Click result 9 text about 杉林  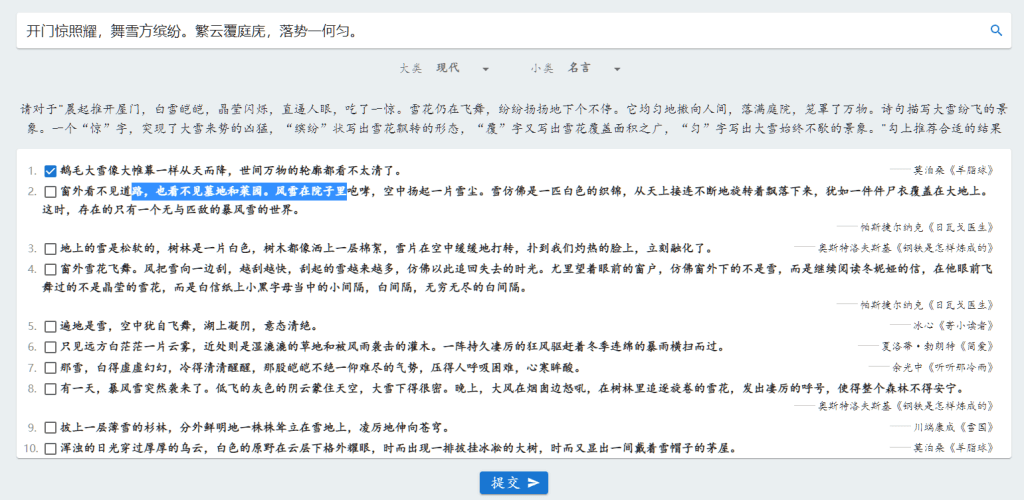(x=255, y=428)
